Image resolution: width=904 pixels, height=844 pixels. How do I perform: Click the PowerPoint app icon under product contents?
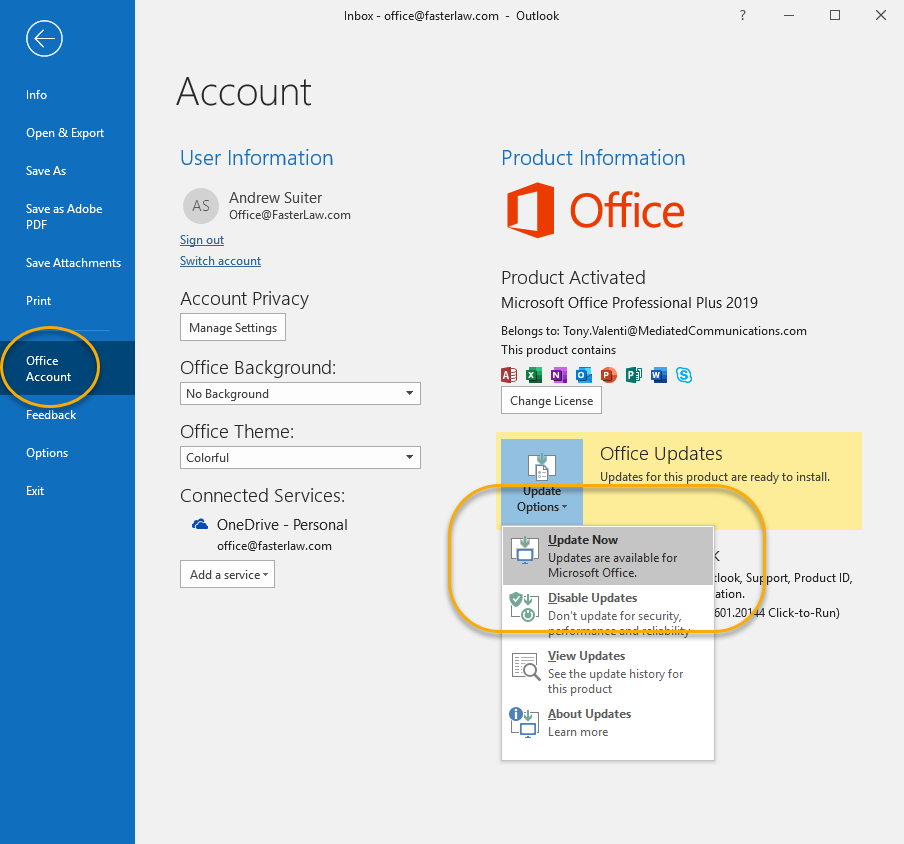coord(608,375)
